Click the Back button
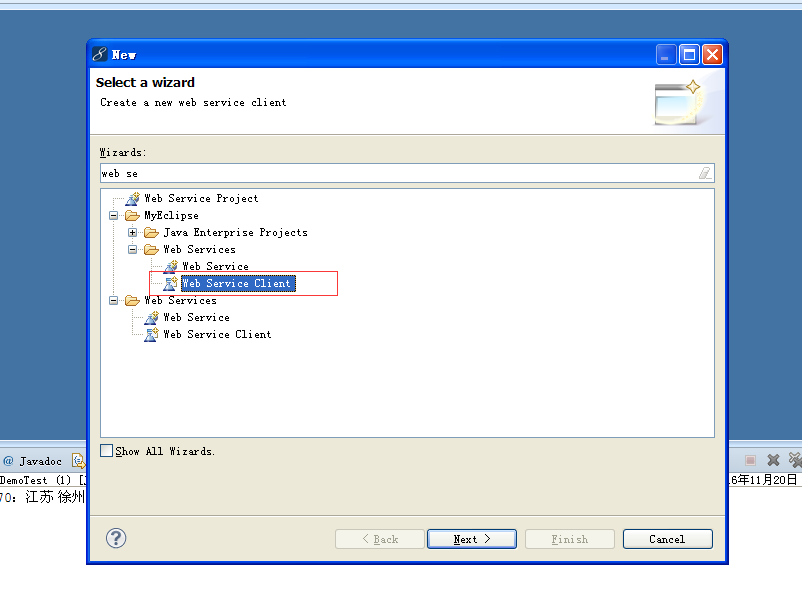 pyautogui.click(x=380, y=539)
